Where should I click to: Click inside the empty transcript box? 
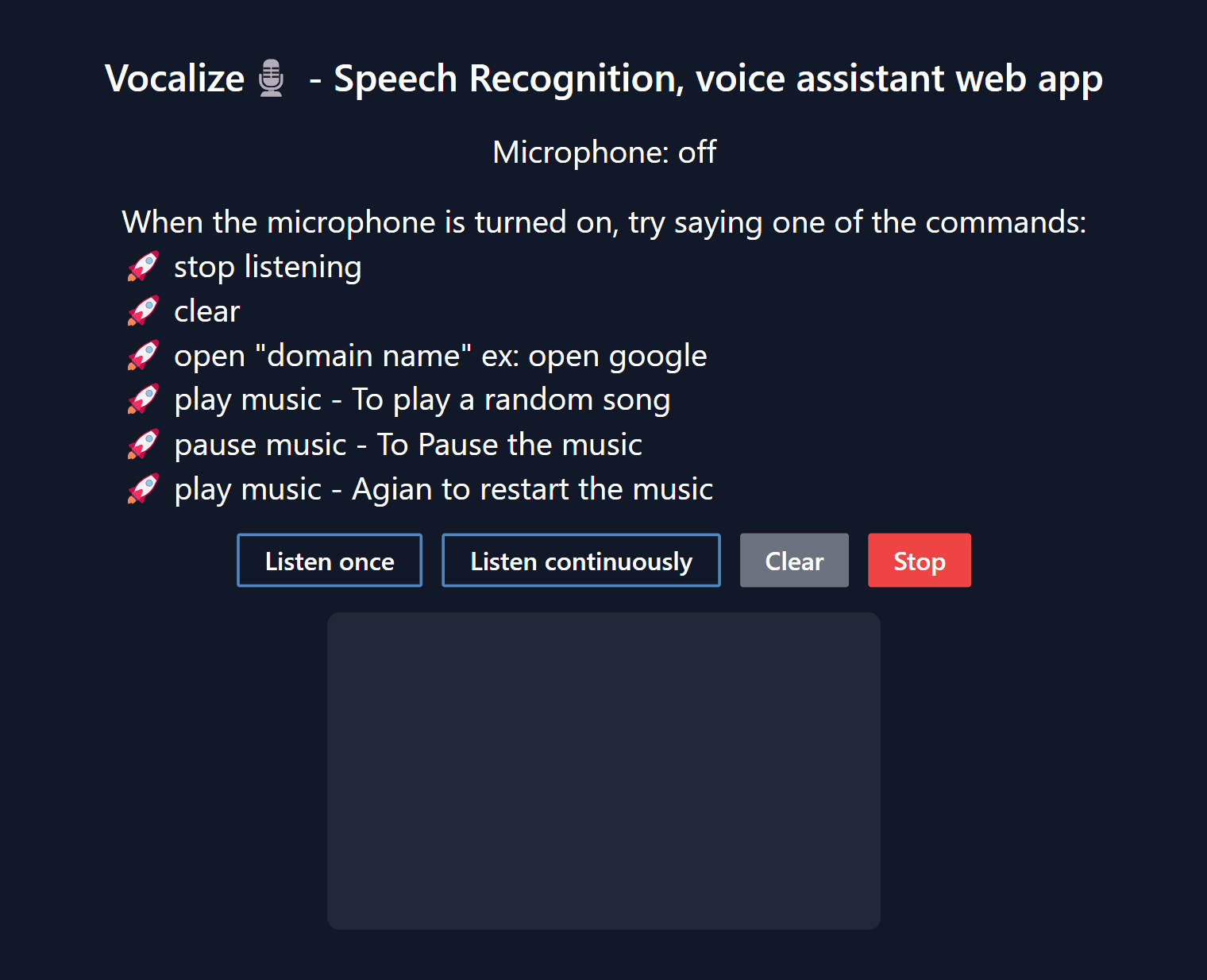[603, 771]
